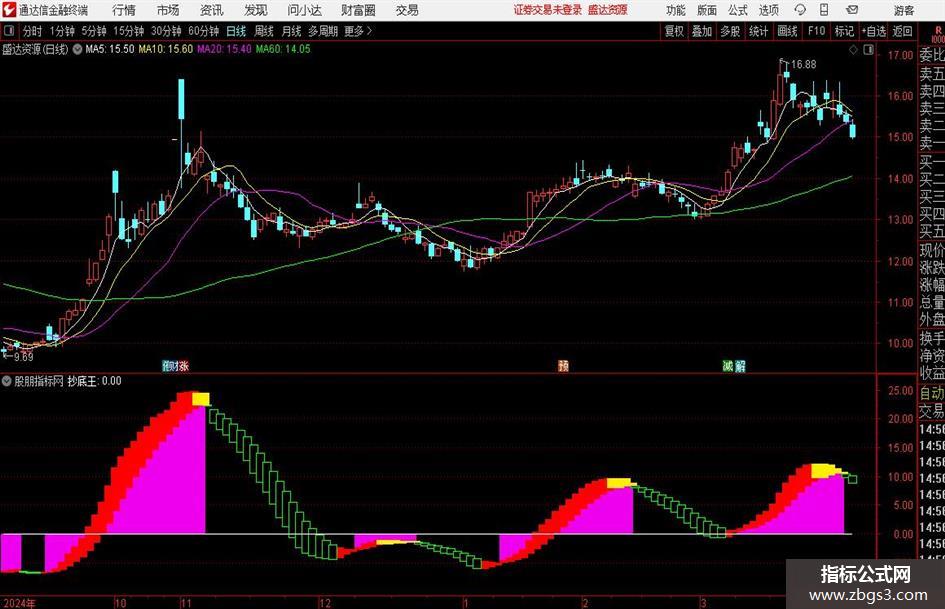This screenshot has width=945, height=609.
Task: Switch to 1分钟 period
Action: tap(62, 31)
